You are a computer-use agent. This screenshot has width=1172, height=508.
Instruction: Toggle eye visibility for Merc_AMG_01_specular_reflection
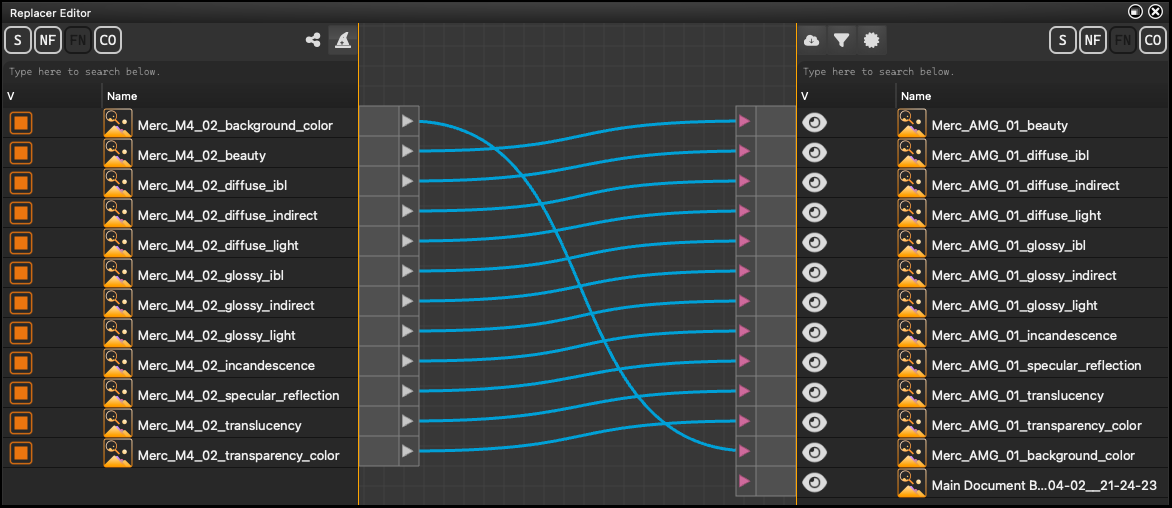814,364
